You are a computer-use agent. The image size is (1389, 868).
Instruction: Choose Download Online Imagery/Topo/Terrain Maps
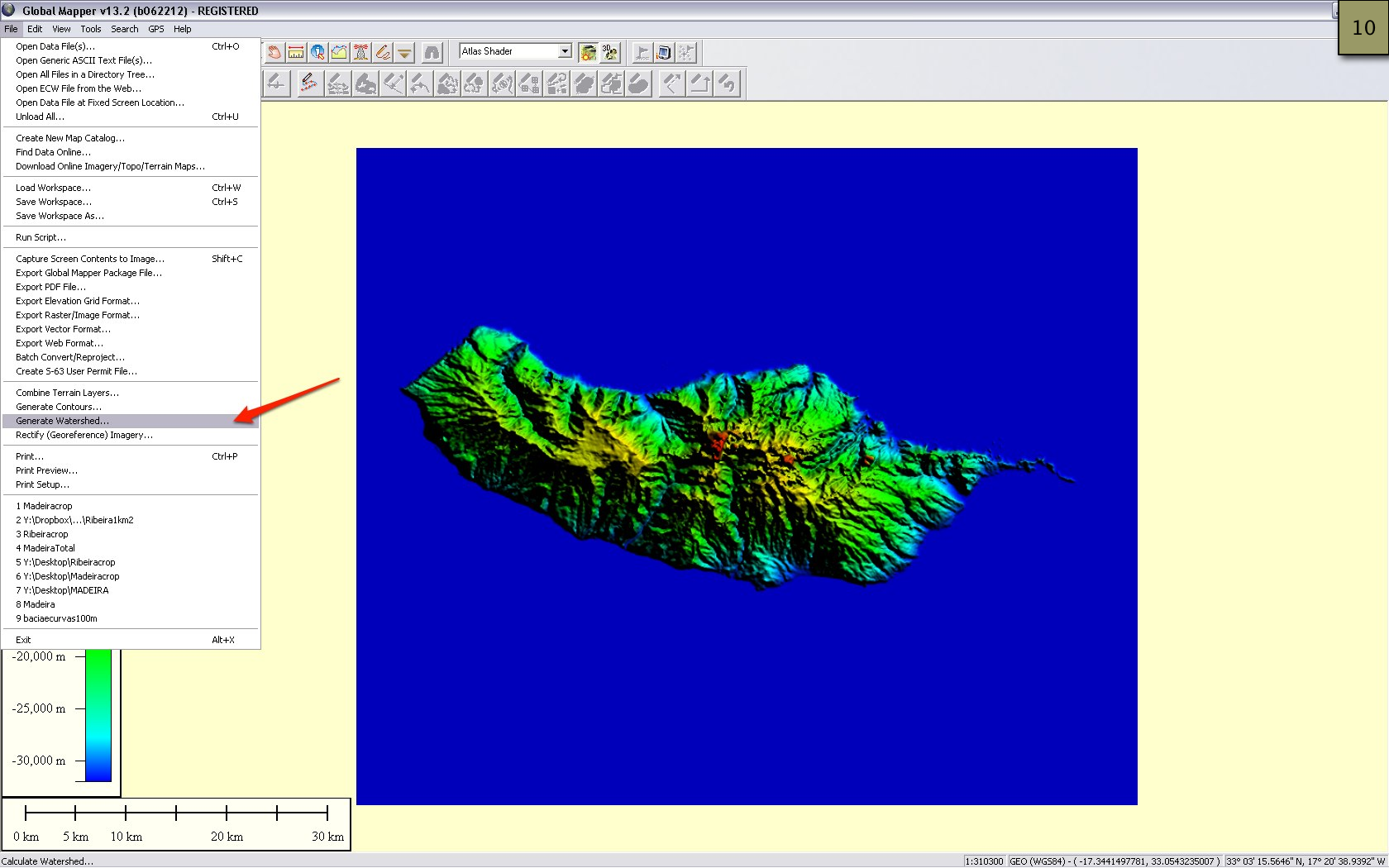[131, 166]
